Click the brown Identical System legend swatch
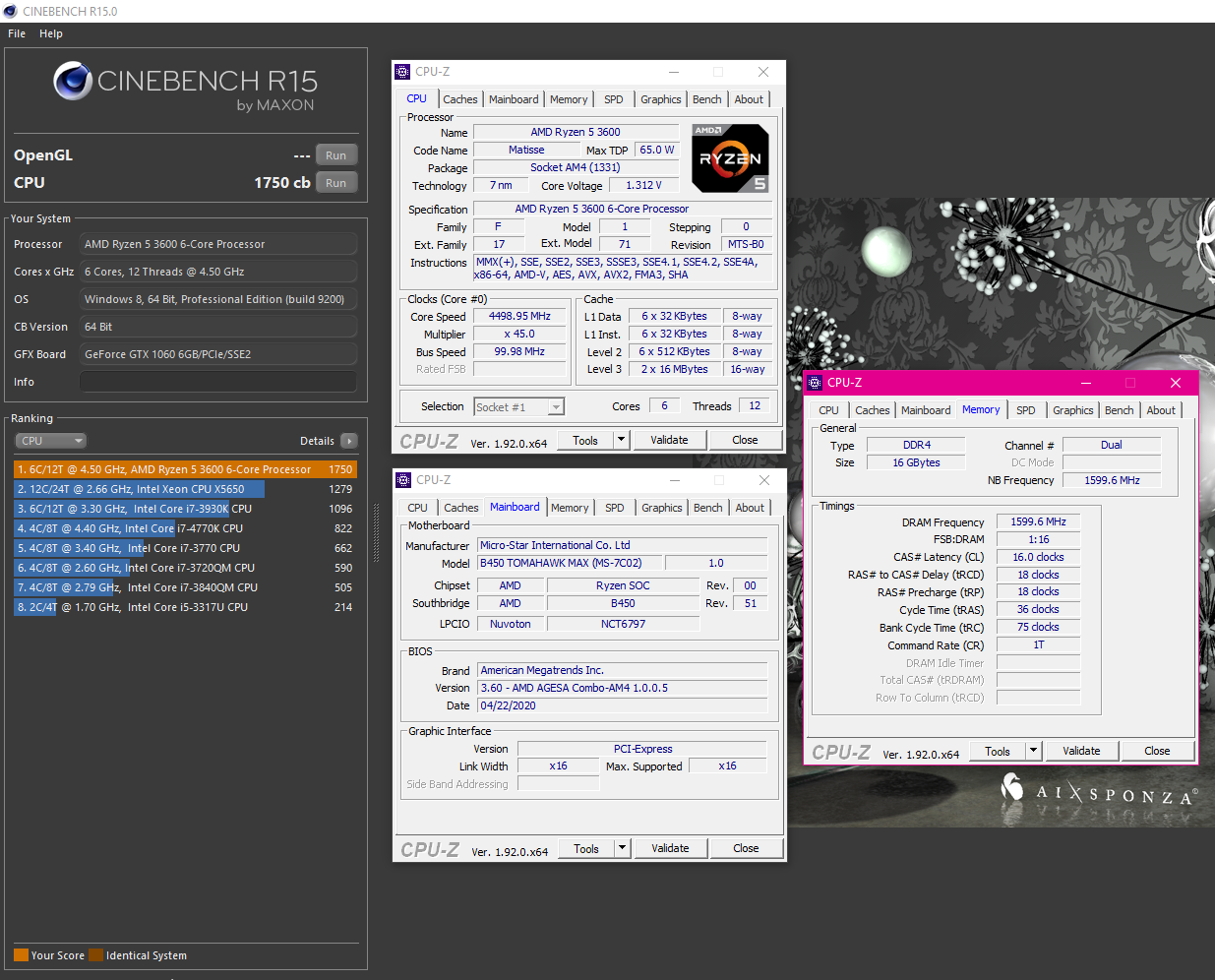Viewport: 1215px width, 980px height. pos(95,955)
